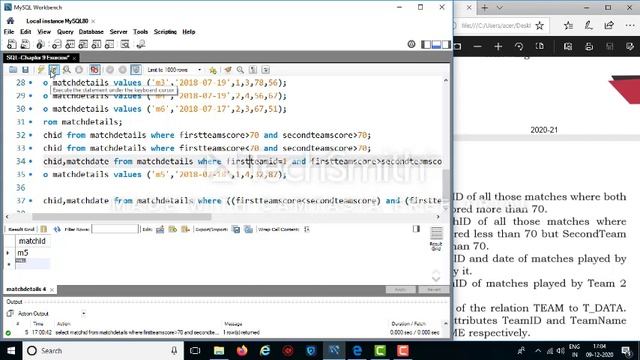Open the Scripting menu
This screenshot has height=360, width=640.
165,32
